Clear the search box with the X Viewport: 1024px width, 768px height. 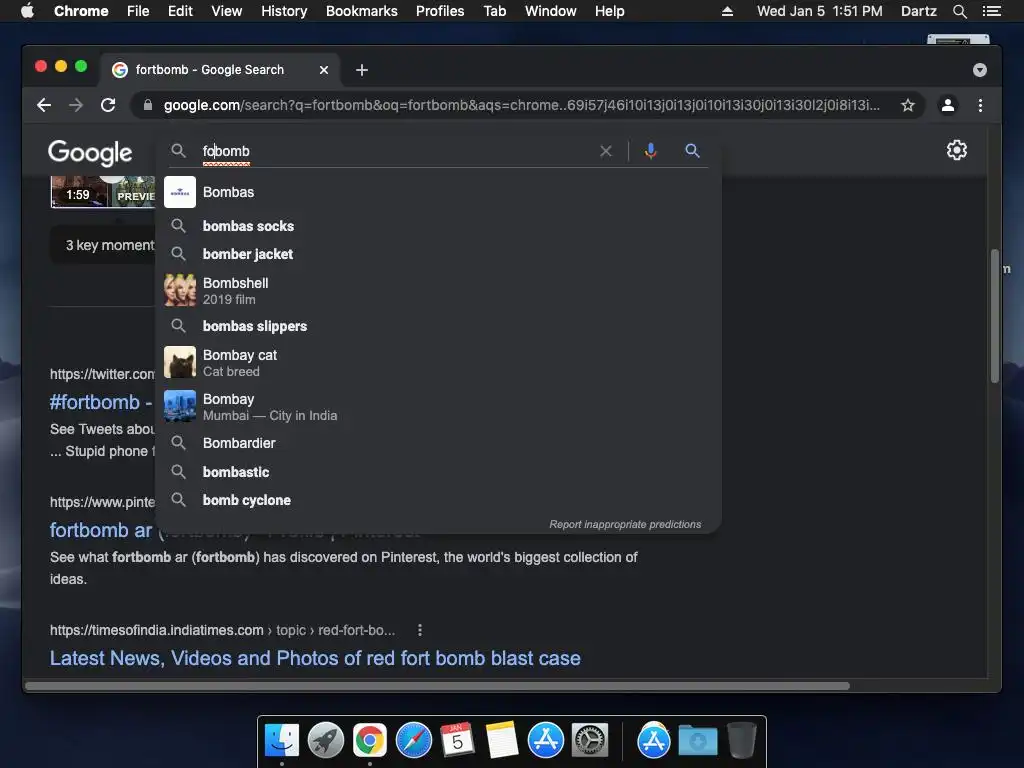tap(606, 152)
